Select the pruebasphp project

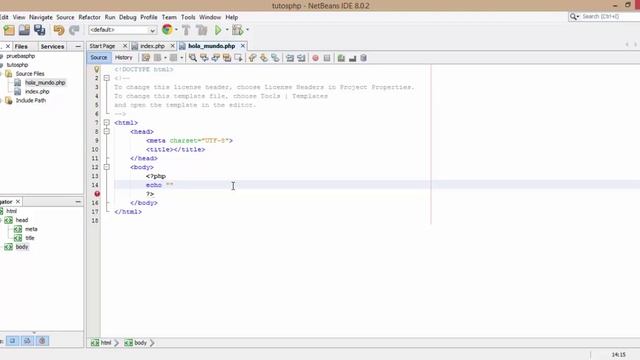tap(20, 56)
